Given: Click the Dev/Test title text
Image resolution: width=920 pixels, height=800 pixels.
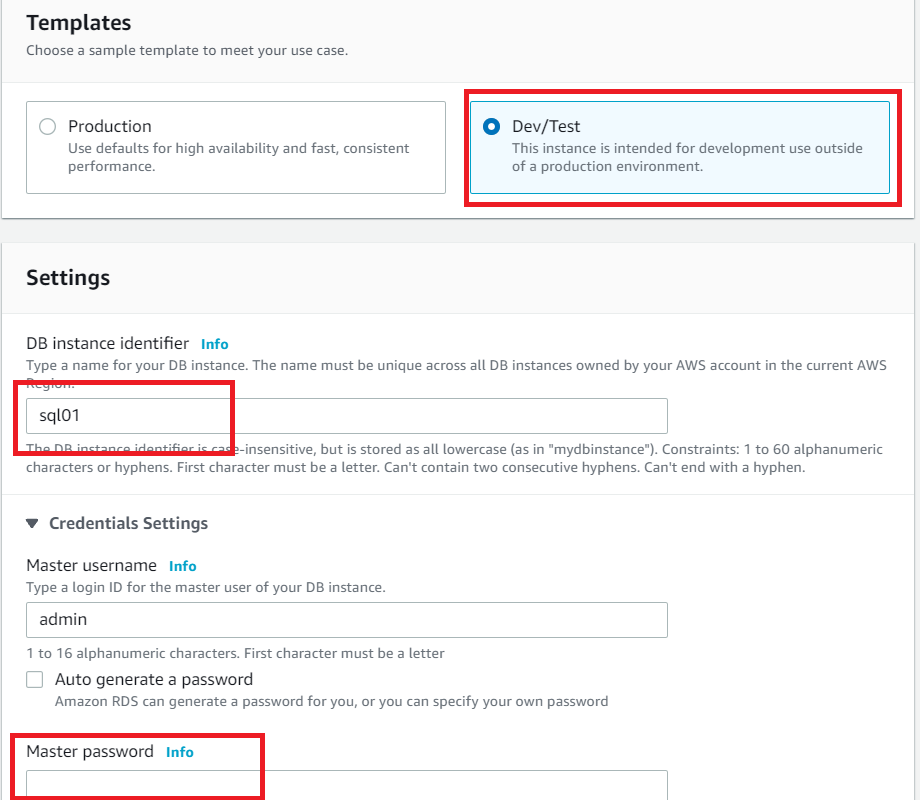Looking at the screenshot, I should coord(546,127).
